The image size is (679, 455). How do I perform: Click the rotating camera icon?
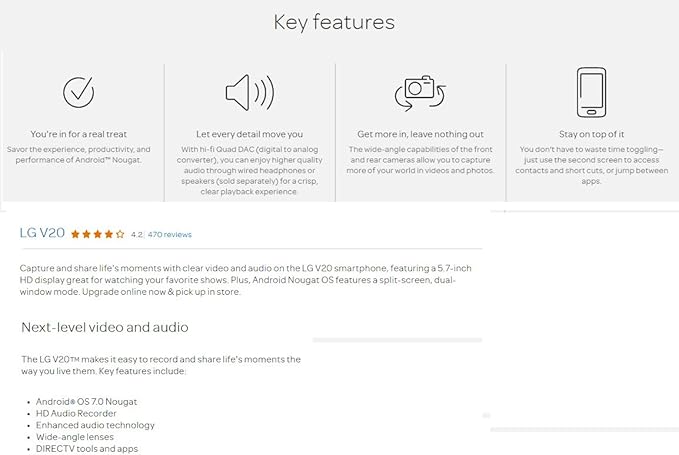420,93
